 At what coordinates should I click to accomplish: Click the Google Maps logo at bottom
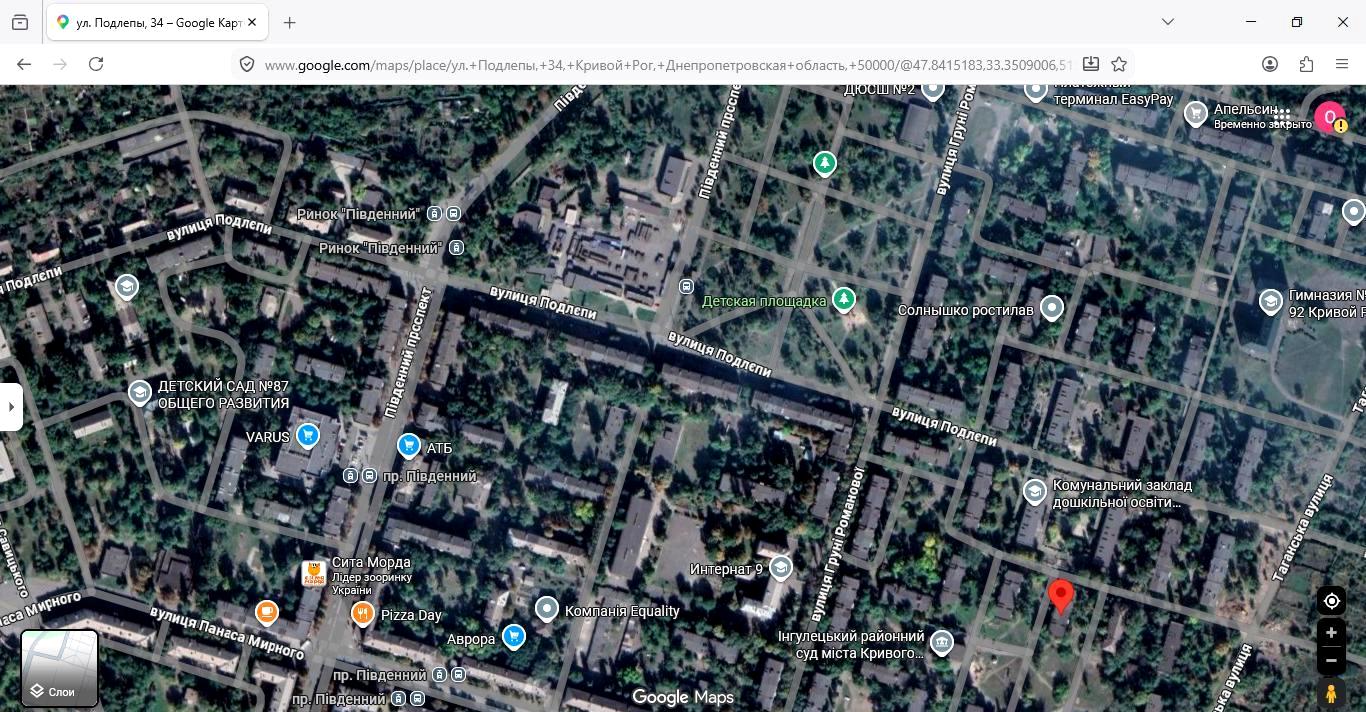click(683, 697)
